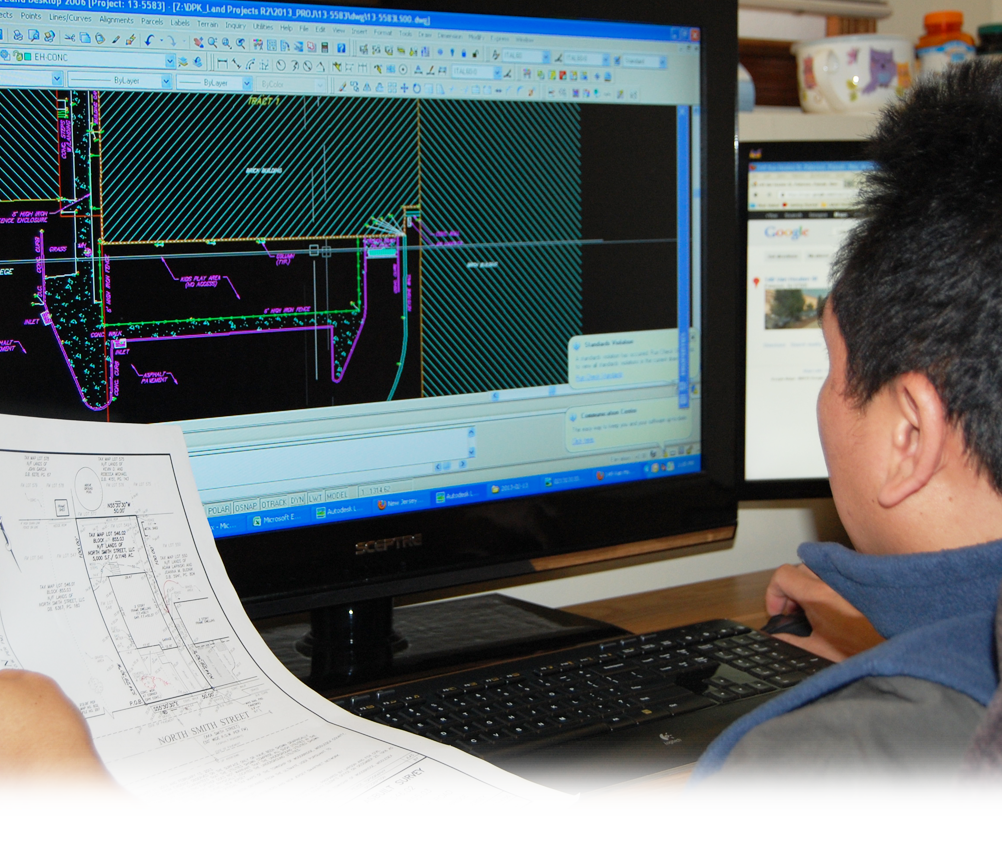
Task: Click the Layer Previous icon
Action: (x=197, y=61)
